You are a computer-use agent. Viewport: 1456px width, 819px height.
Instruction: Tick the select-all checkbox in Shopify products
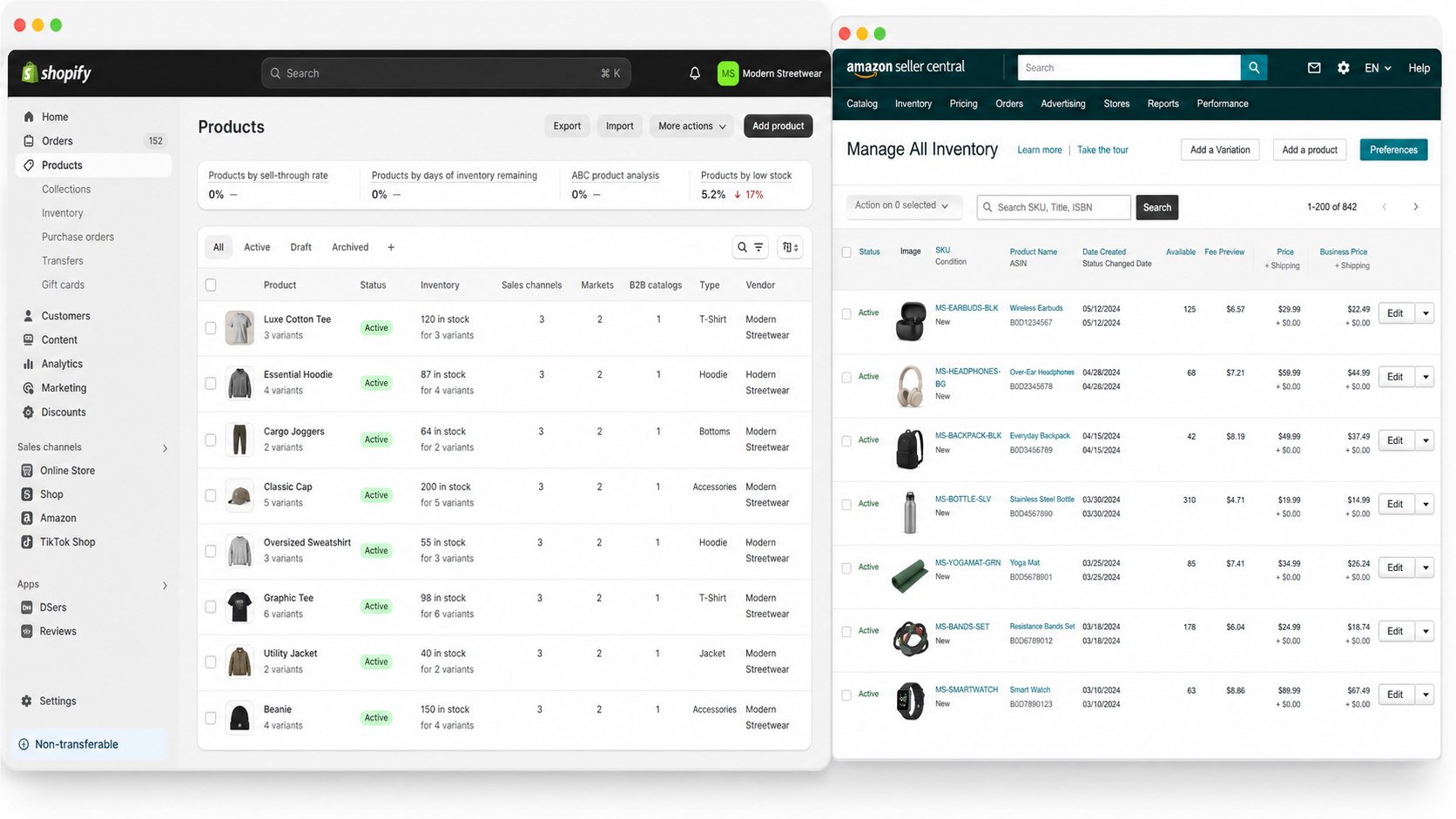point(211,285)
